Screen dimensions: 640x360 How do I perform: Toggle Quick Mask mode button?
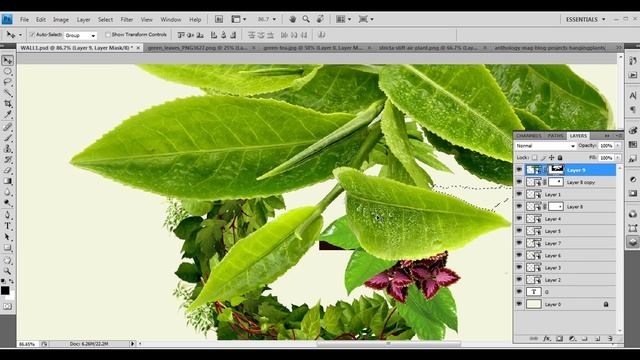coord(8,306)
